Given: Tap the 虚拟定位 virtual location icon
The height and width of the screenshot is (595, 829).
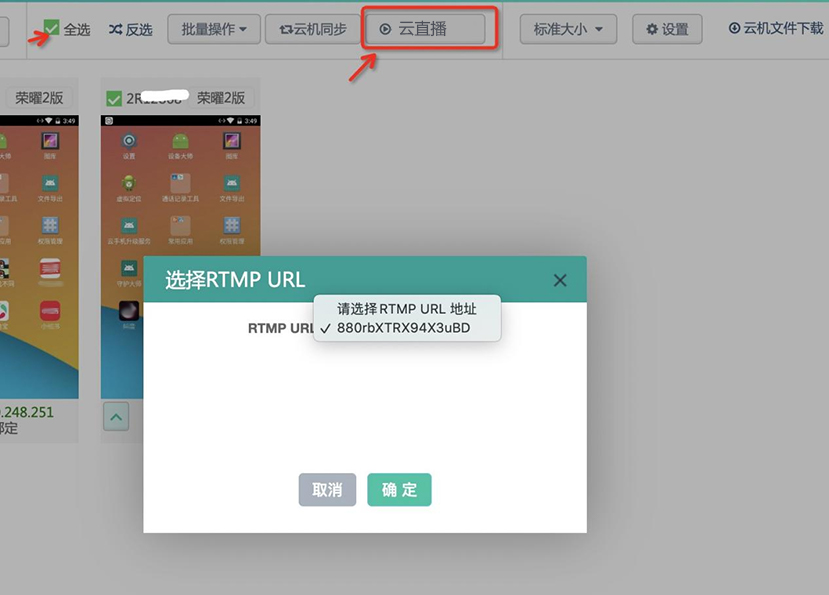Looking at the screenshot, I should coord(127,184).
